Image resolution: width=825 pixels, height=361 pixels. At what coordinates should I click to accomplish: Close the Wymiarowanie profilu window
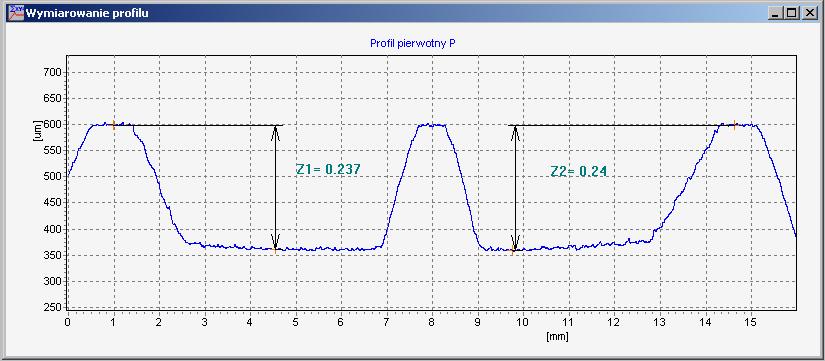(x=809, y=13)
